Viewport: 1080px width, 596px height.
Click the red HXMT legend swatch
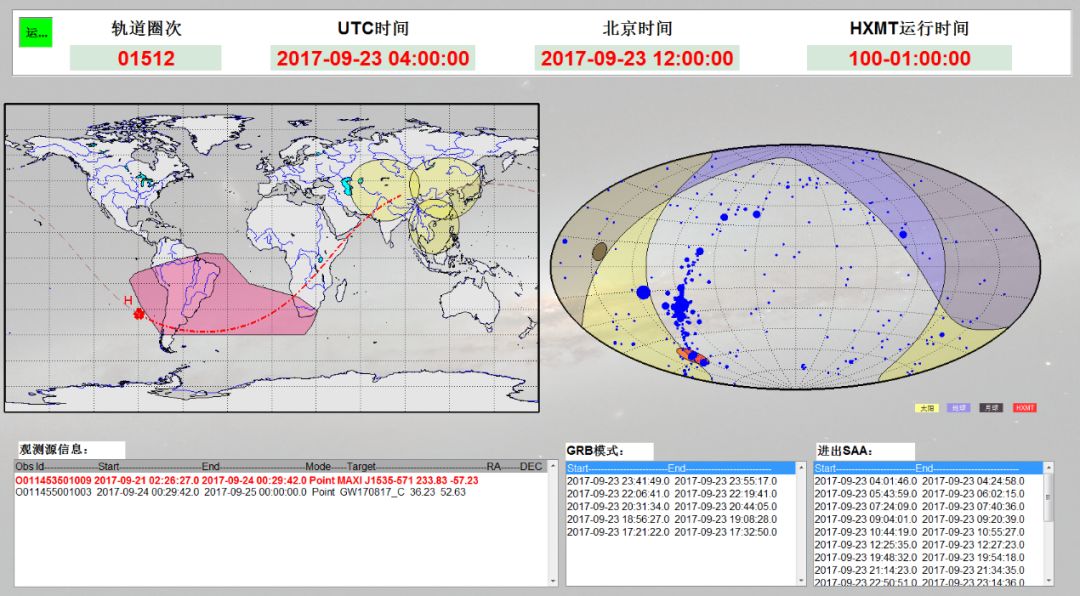(x=1025, y=408)
